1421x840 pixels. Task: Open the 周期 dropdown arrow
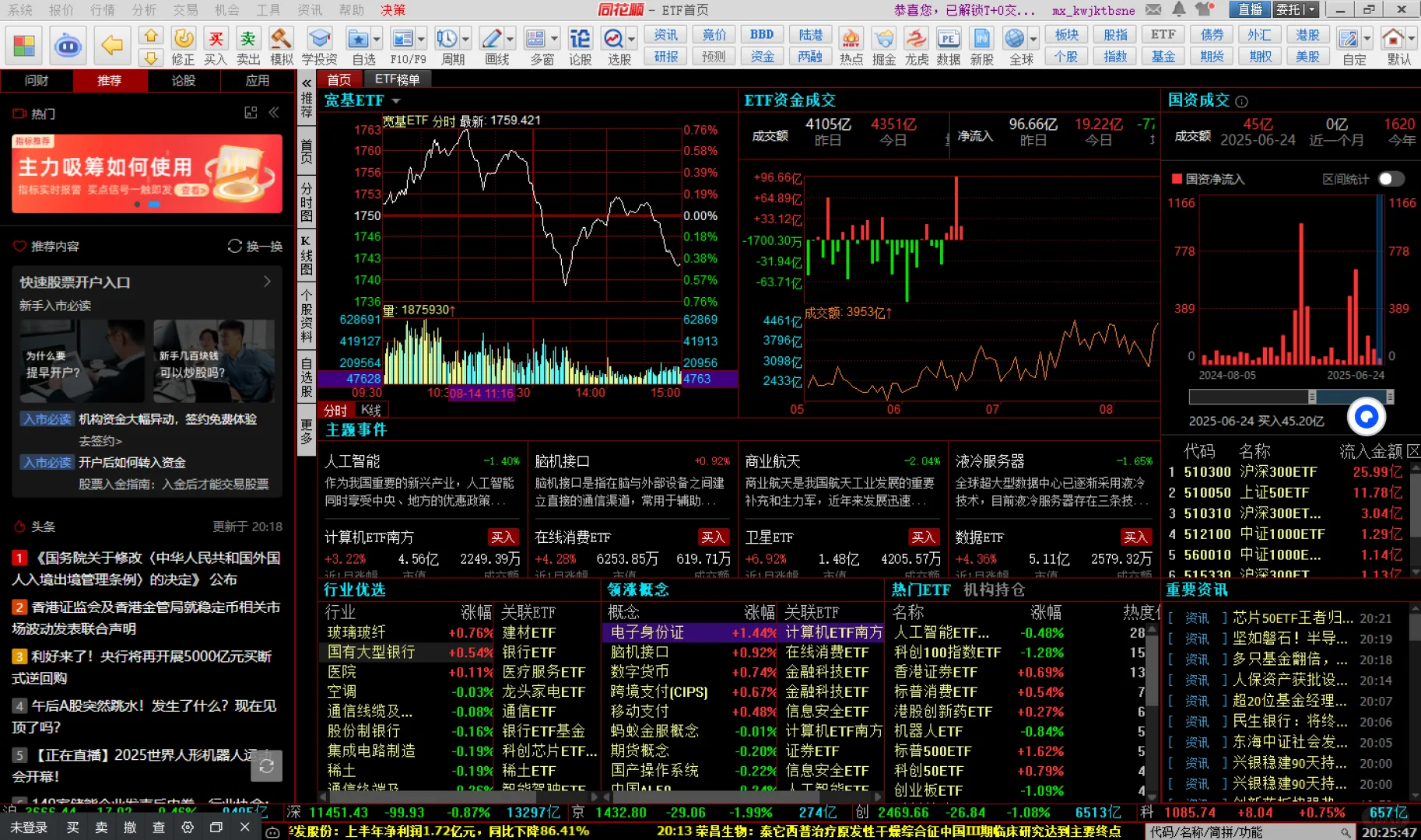tap(465, 38)
